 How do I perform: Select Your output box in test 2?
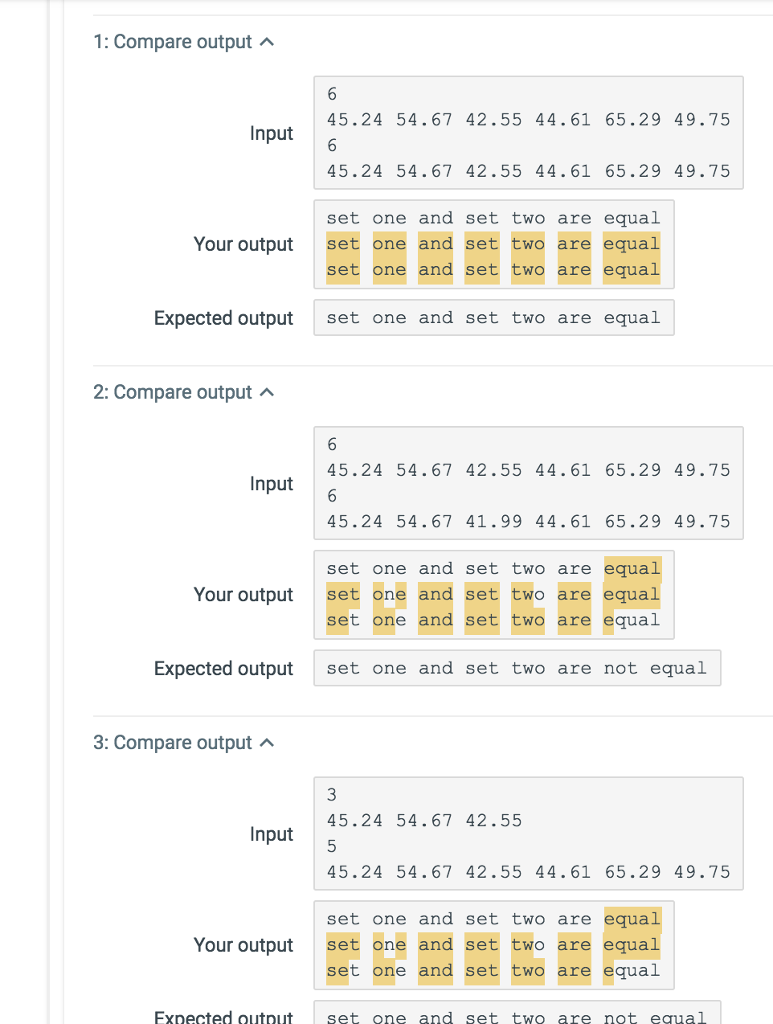click(x=495, y=594)
